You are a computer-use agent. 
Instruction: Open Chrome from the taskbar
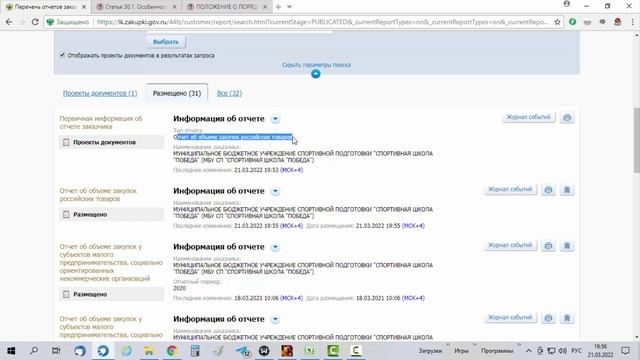pyautogui.click(x=172, y=351)
